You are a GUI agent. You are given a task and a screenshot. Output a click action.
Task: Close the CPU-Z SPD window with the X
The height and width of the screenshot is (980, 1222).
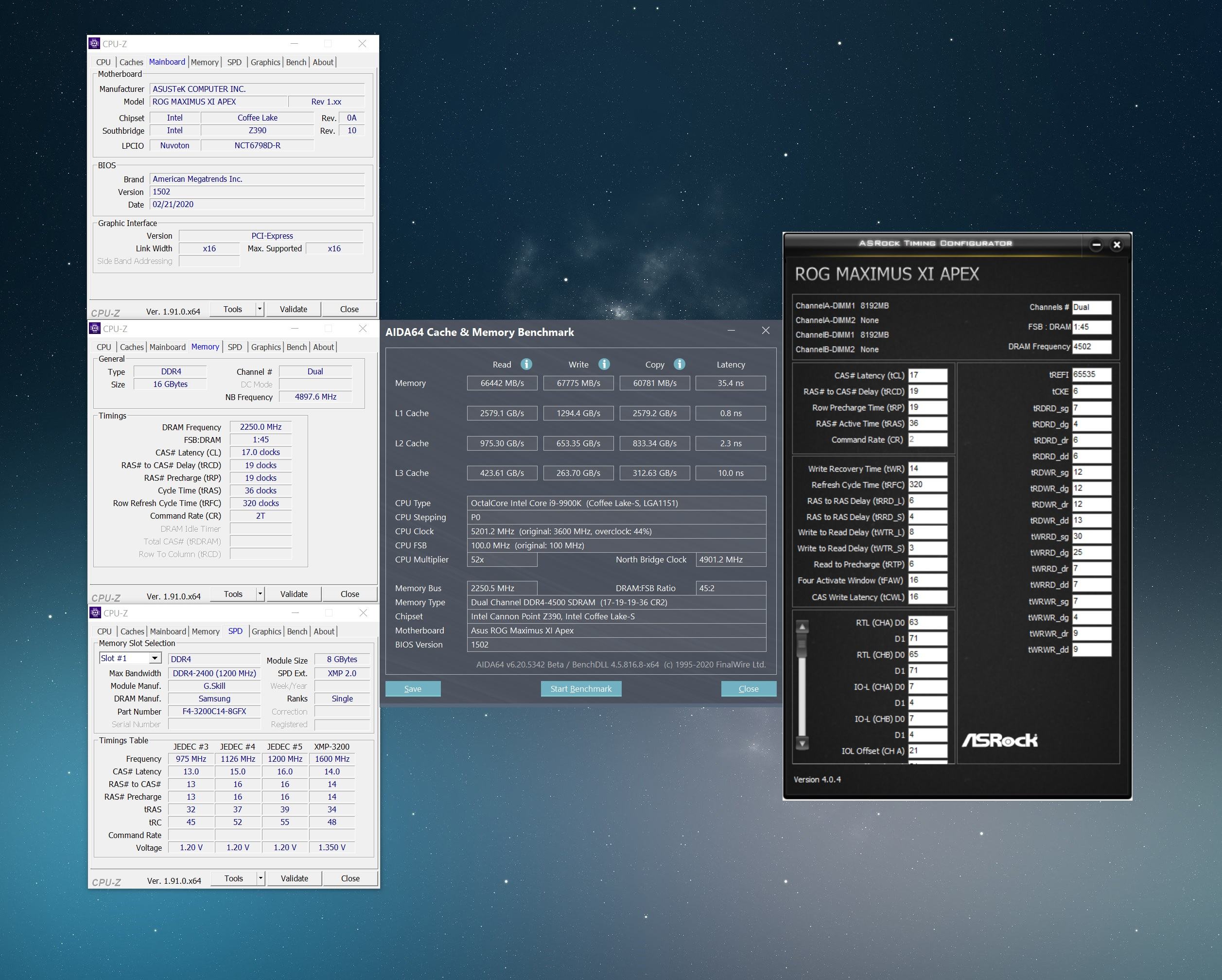click(x=363, y=612)
